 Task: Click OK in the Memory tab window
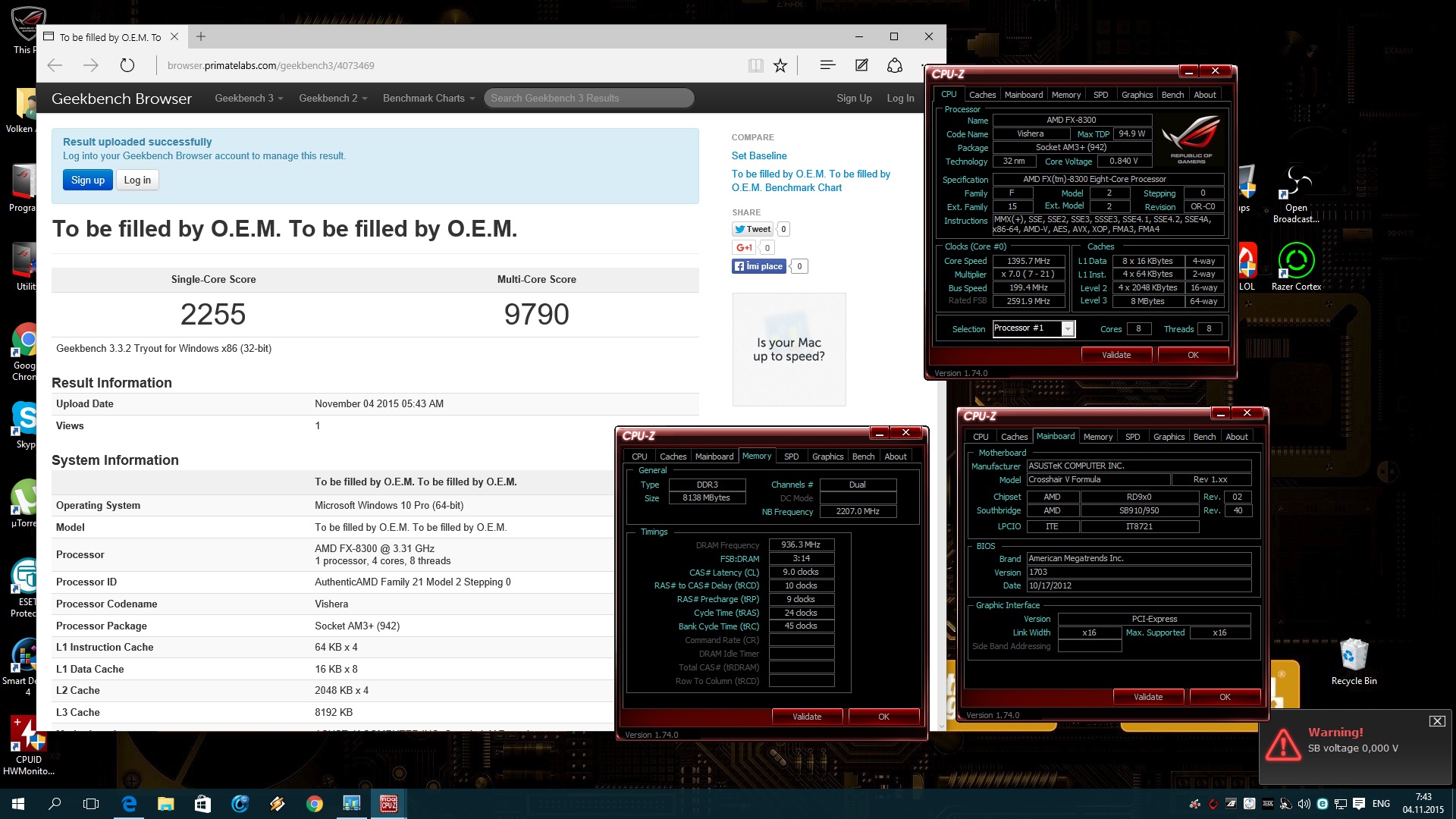883,717
